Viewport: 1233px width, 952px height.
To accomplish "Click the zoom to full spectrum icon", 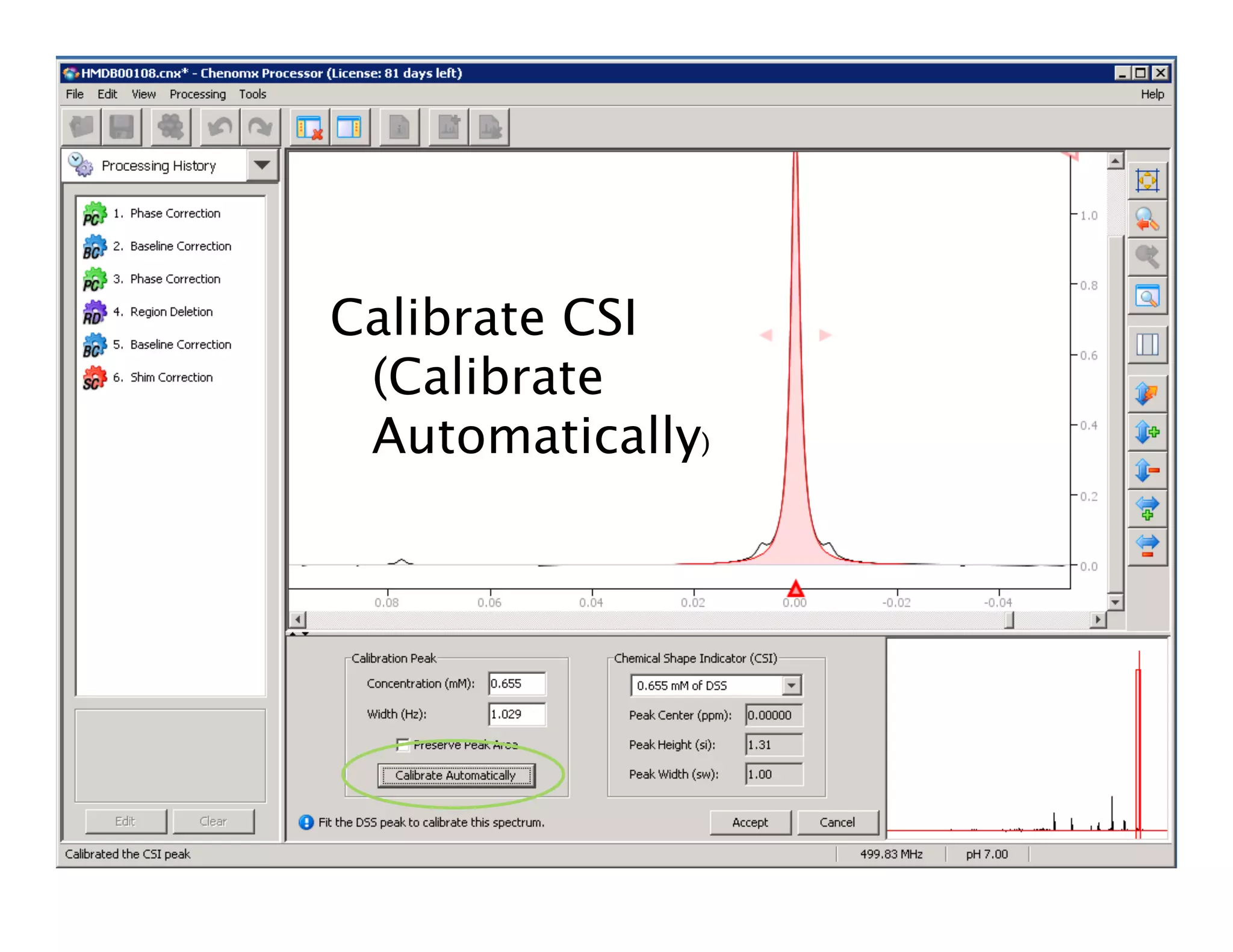I will [1147, 181].
